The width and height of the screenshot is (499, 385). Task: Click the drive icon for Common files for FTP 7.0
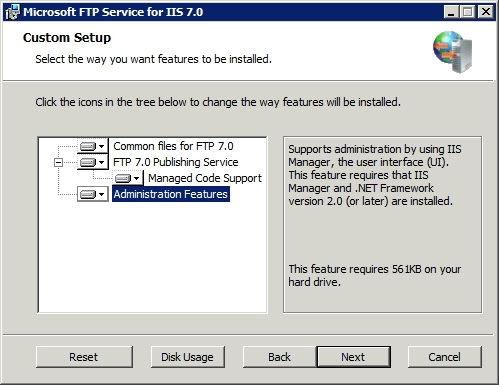88,146
